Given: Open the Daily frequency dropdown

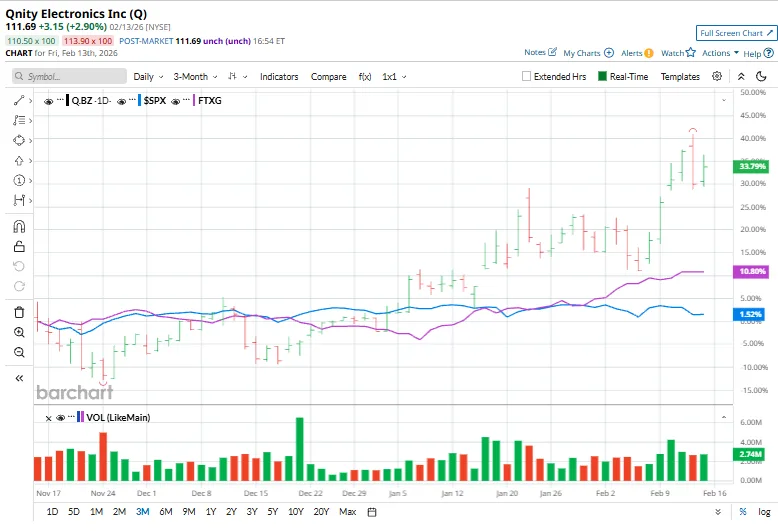Looking at the screenshot, I should point(148,77).
